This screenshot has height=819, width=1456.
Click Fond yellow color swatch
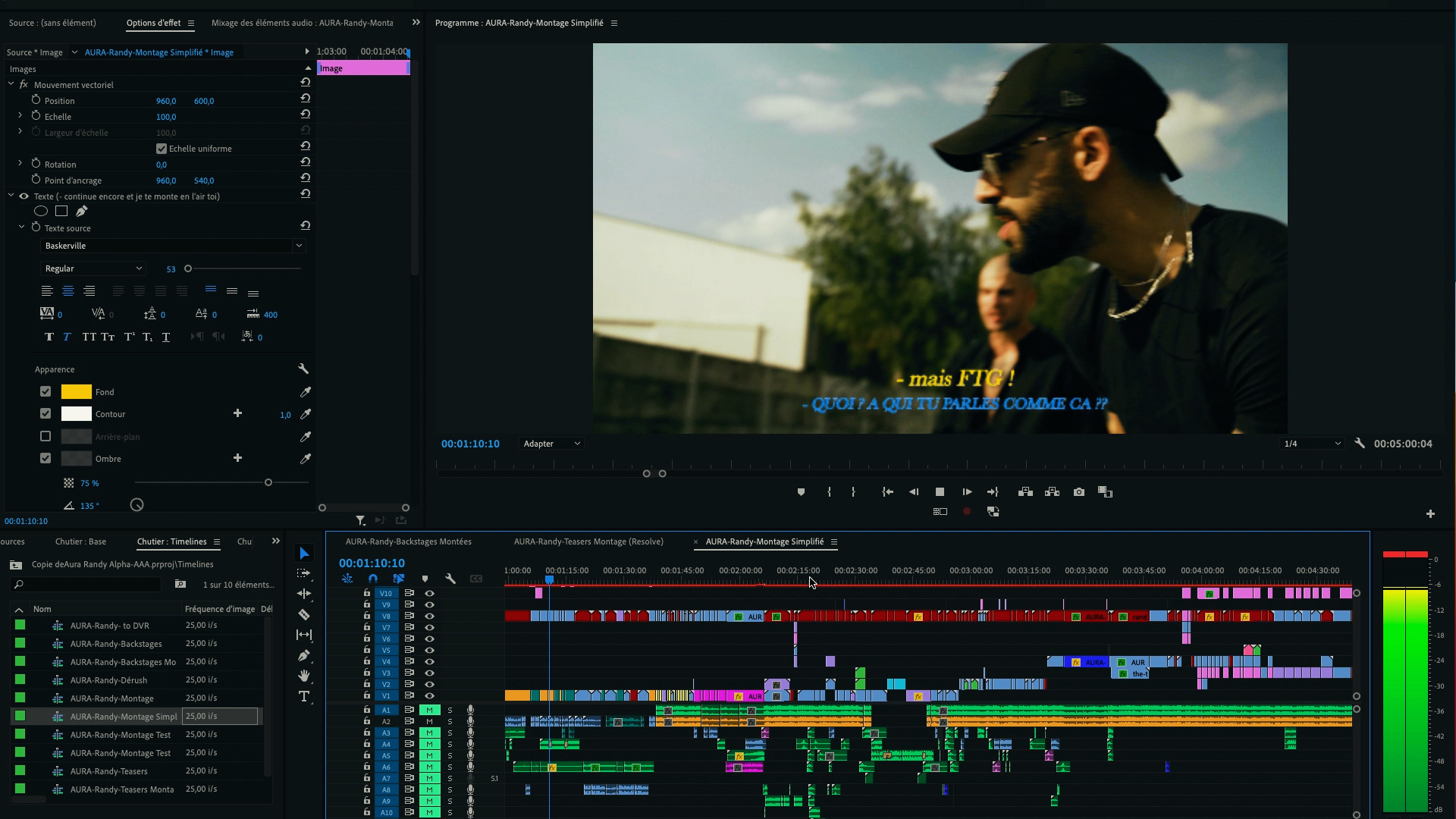coord(76,392)
